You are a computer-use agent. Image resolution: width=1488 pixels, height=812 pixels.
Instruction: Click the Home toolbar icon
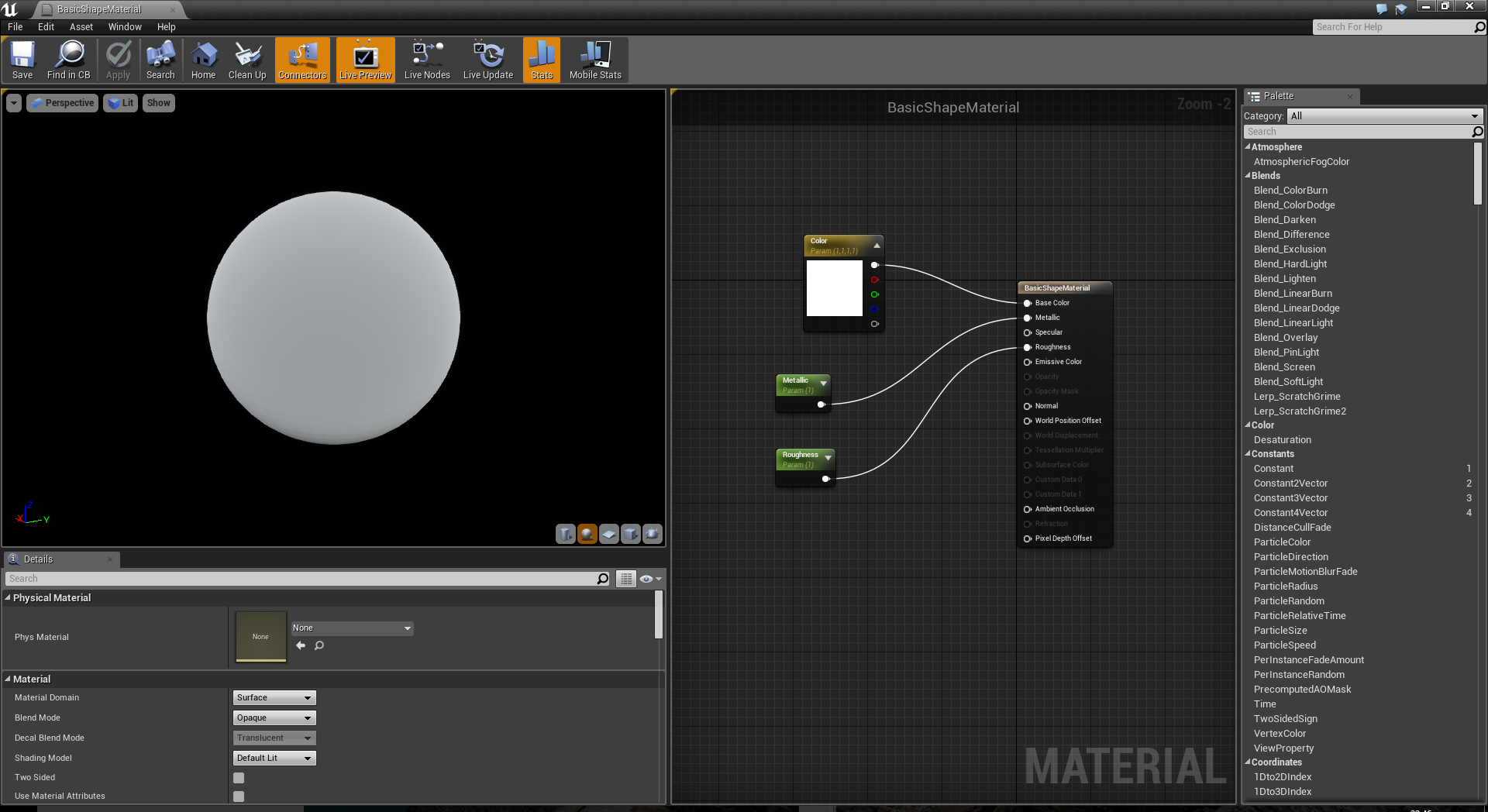[x=203, y=60]
